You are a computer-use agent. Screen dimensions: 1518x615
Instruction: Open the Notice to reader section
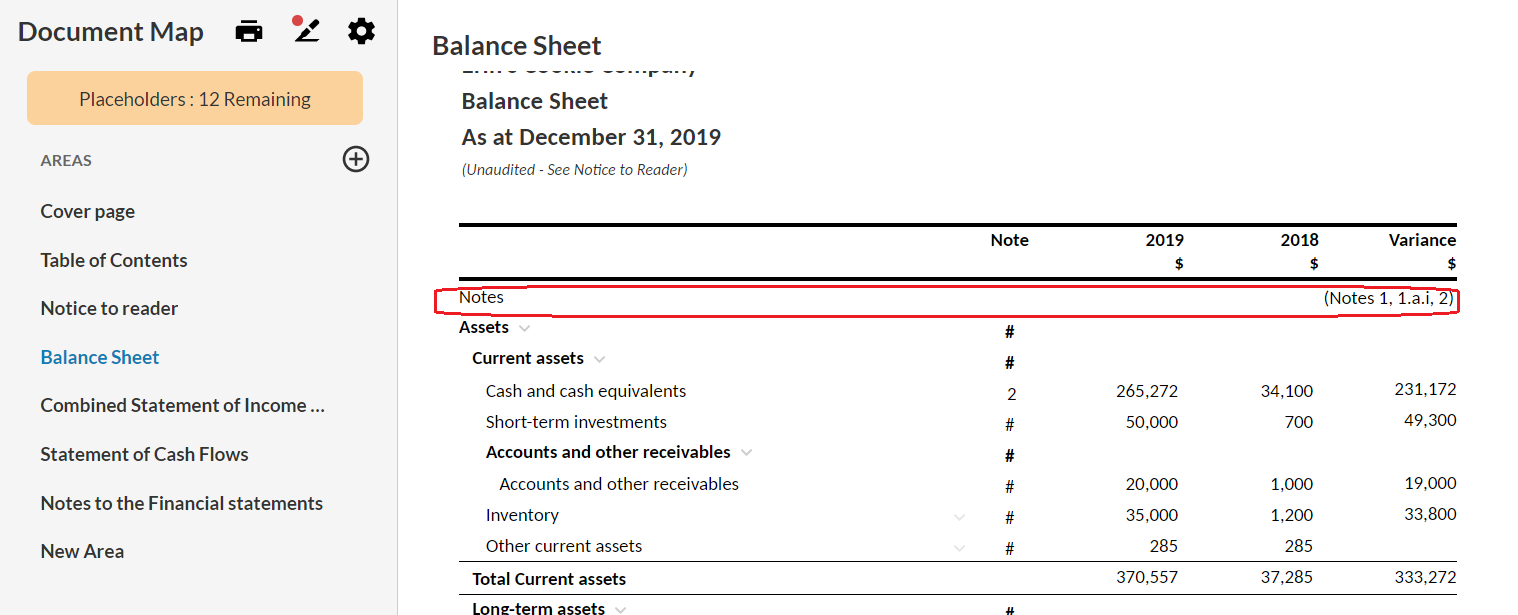(x=109, y=308)
